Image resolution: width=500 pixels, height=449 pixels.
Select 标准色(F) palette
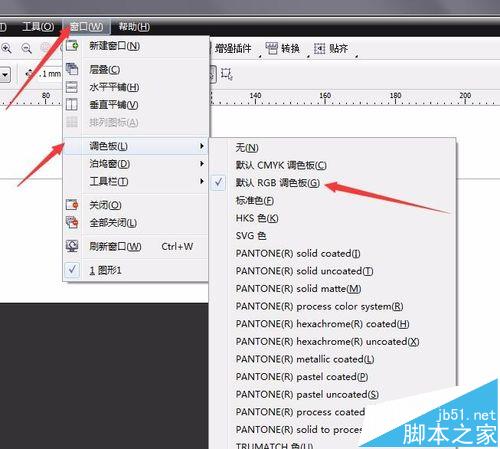tap(255, 201)
